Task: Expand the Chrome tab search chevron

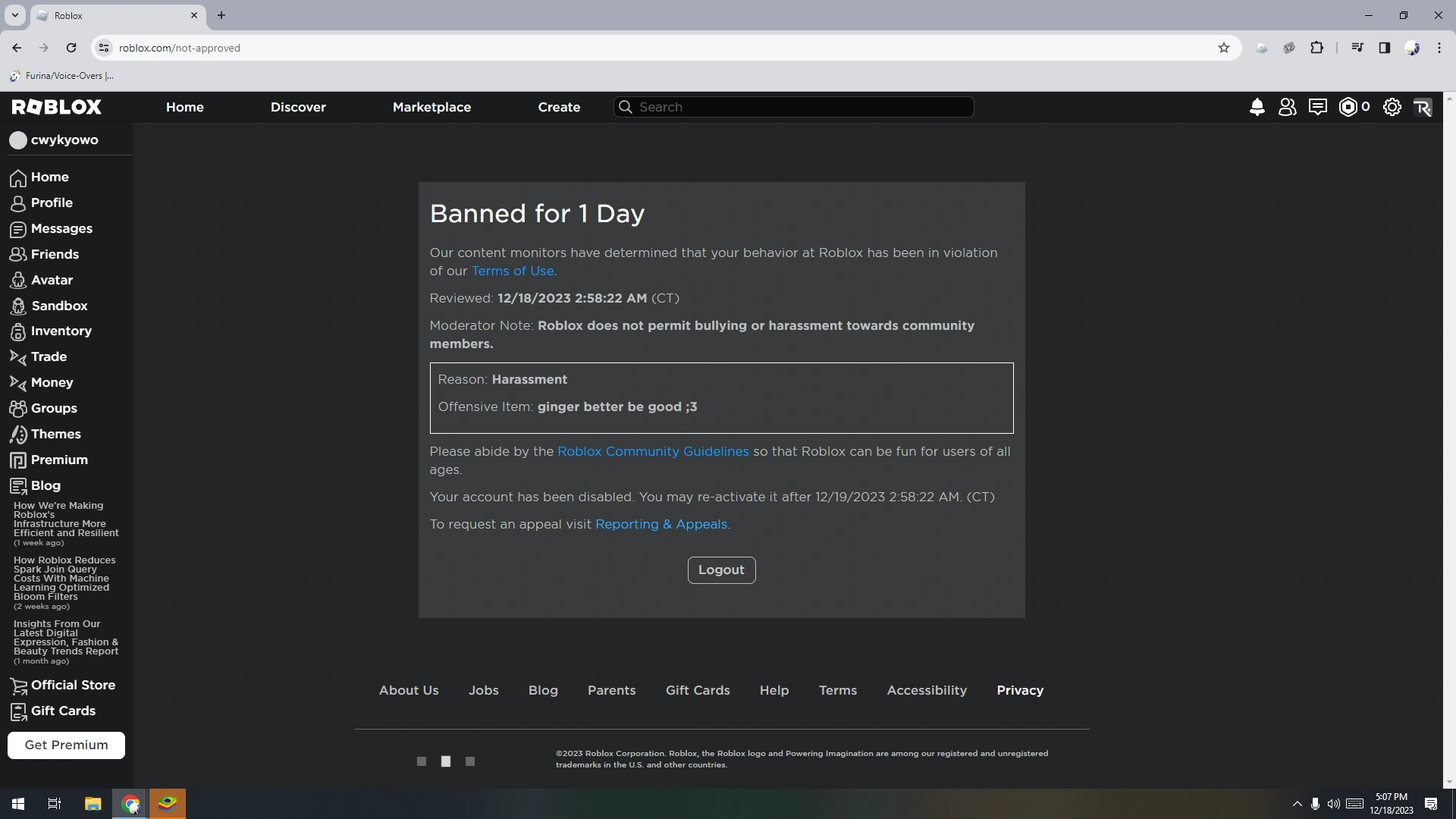Action: coord(15,15)
